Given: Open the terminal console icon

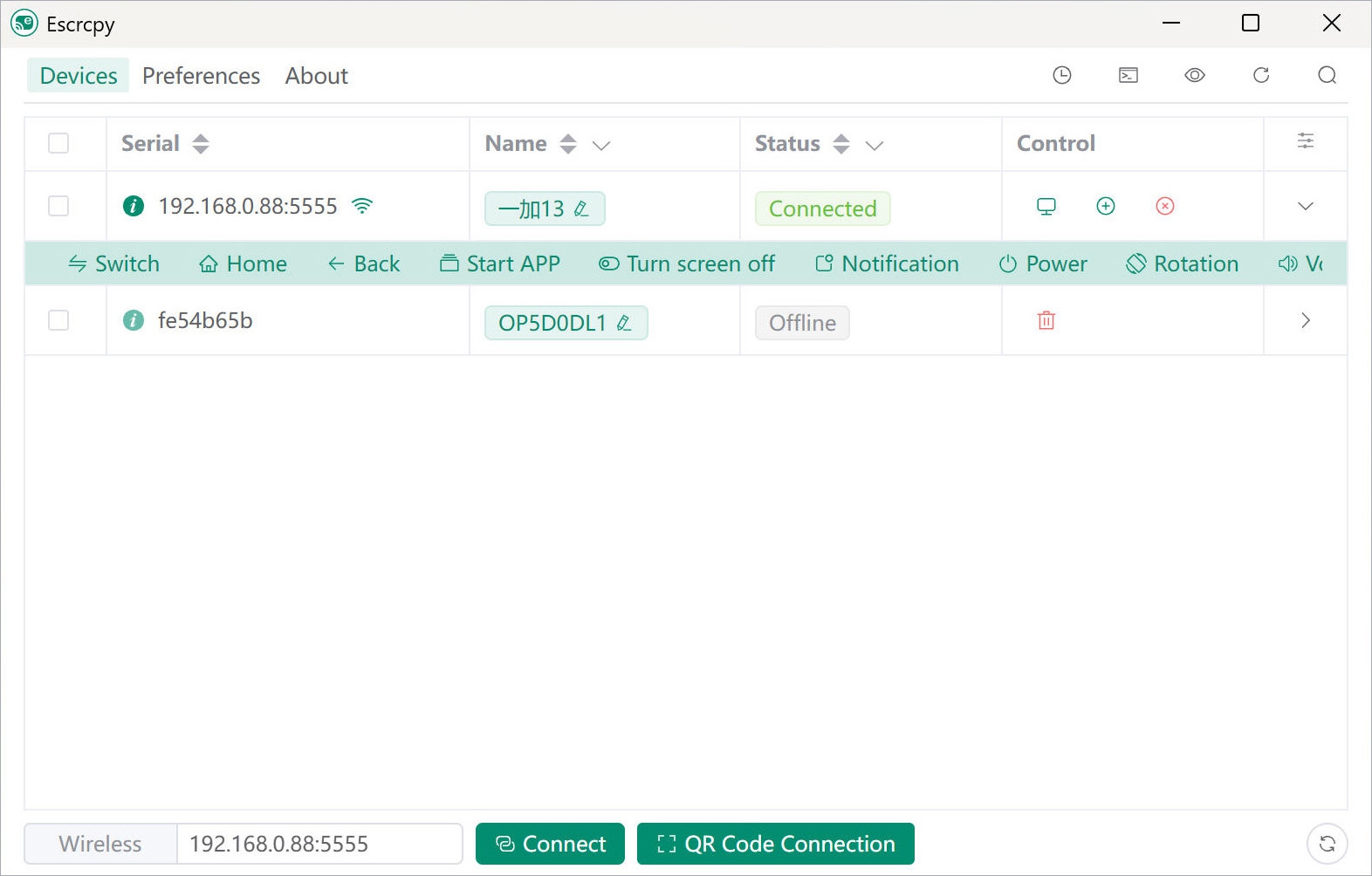Looking at the screenshot, I should 1128,75.
